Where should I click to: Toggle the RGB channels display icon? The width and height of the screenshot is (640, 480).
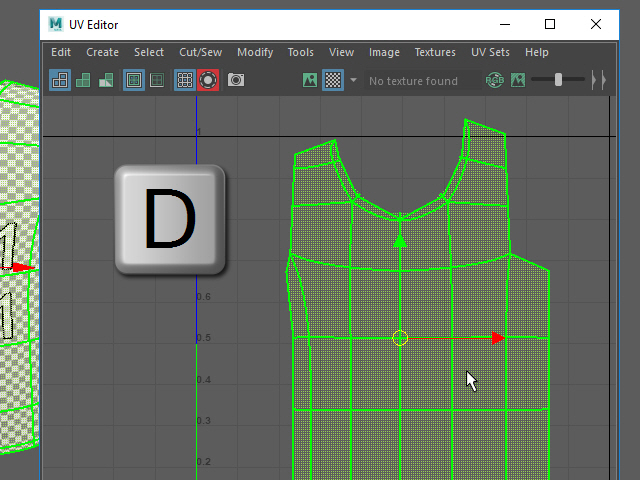[495, 80]
